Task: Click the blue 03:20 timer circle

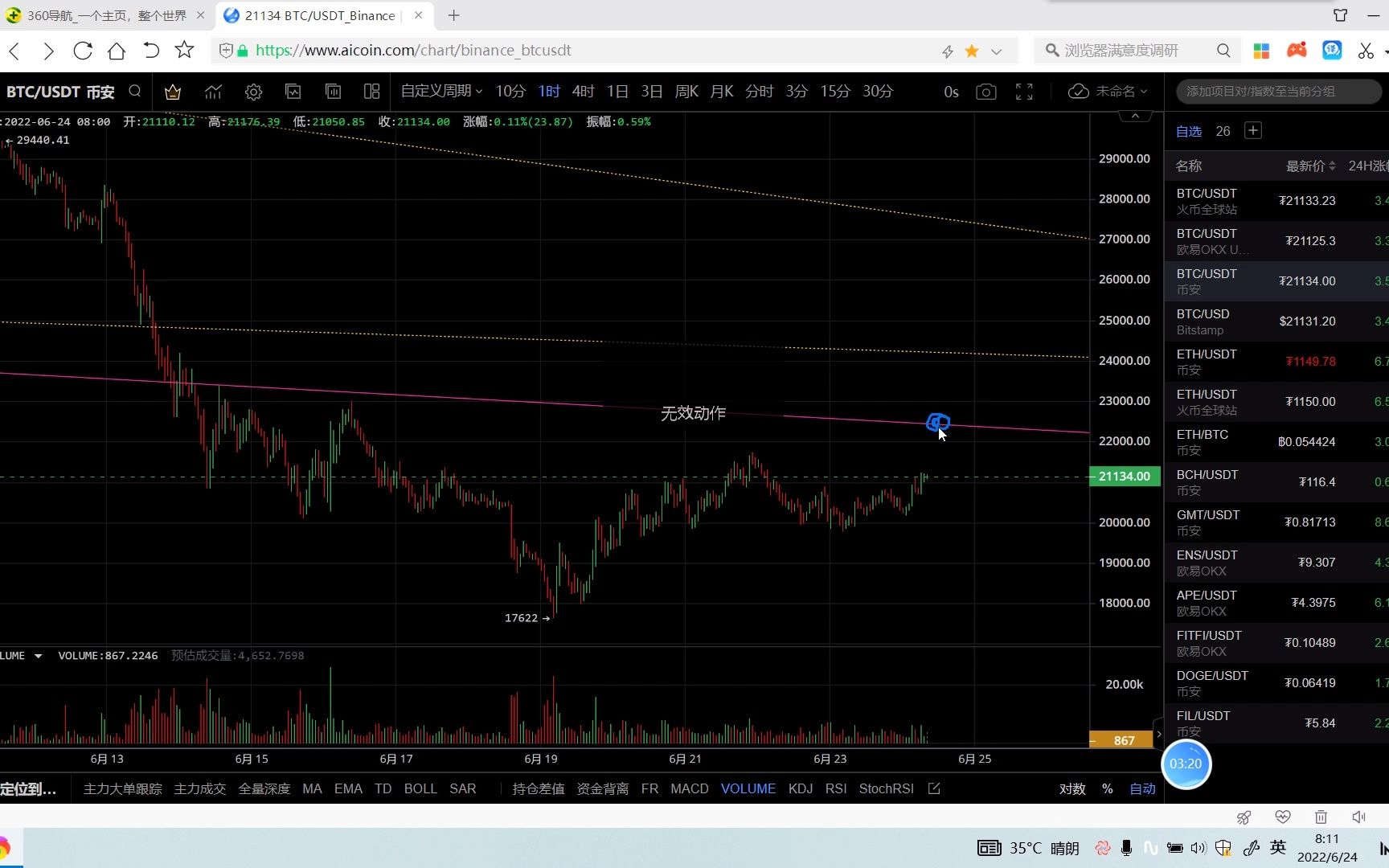Action: click(1186, 764)
